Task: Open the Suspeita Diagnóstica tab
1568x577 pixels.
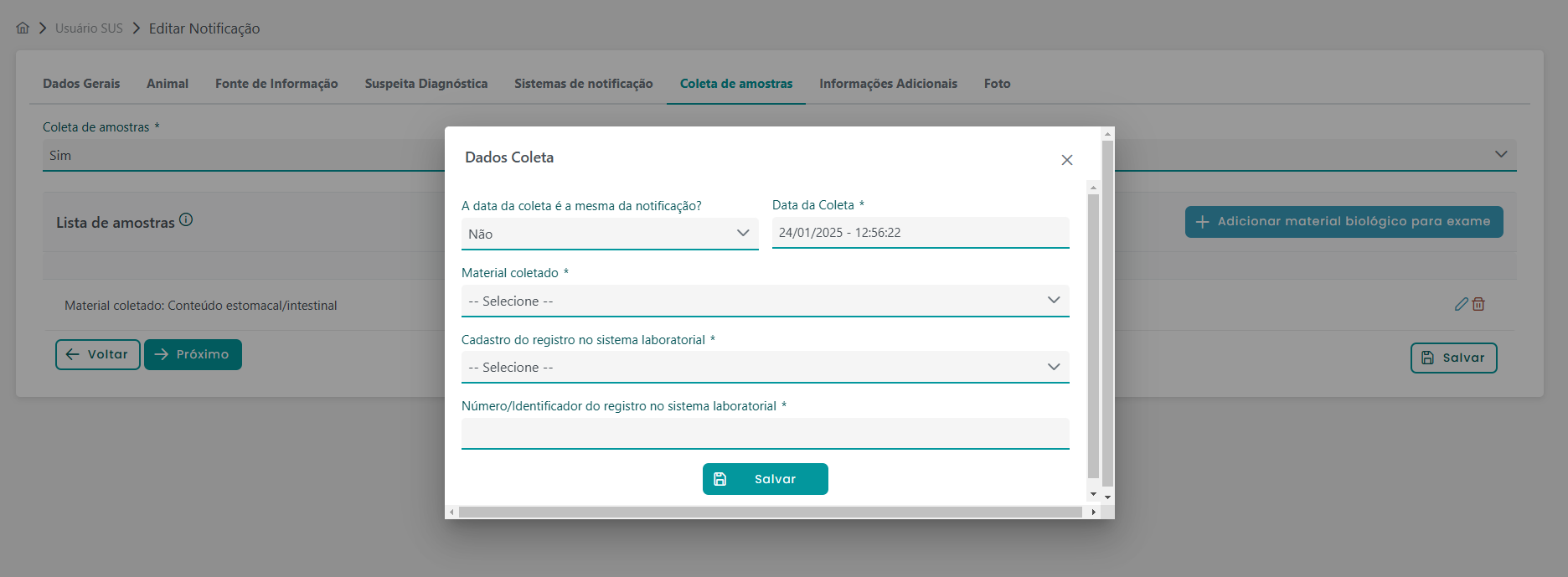Action: 426,84
